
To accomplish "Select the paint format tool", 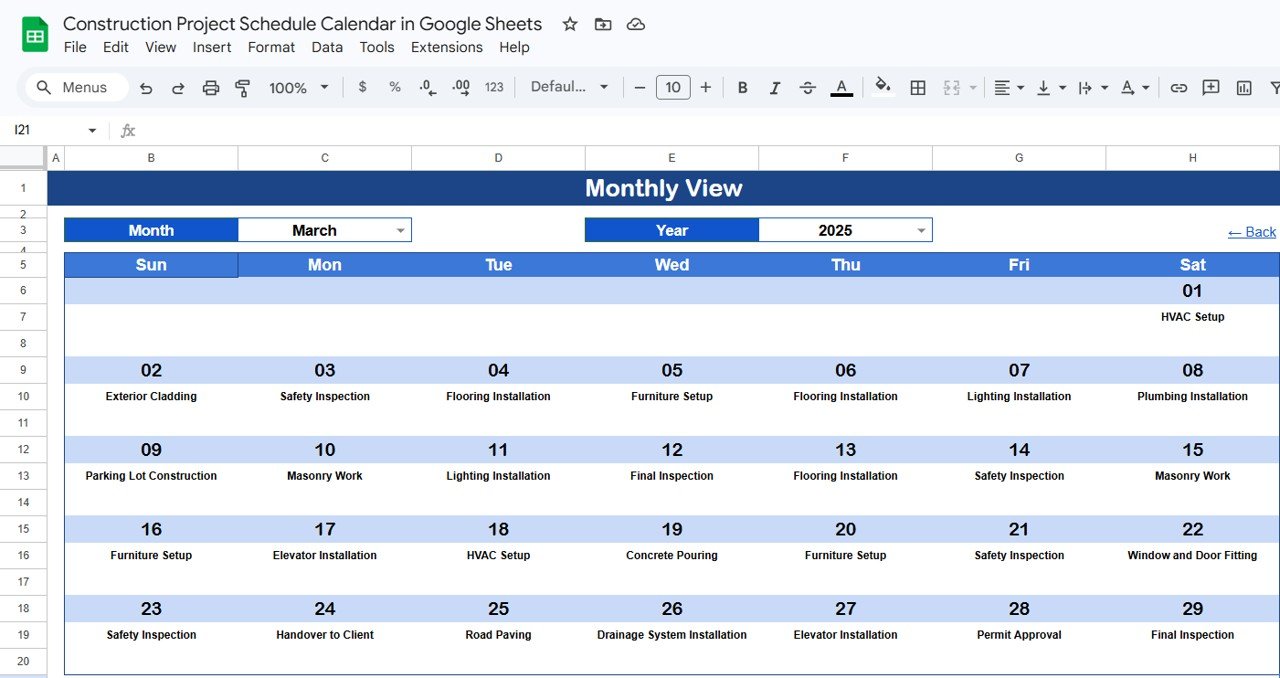I will [x=243, y=87].
